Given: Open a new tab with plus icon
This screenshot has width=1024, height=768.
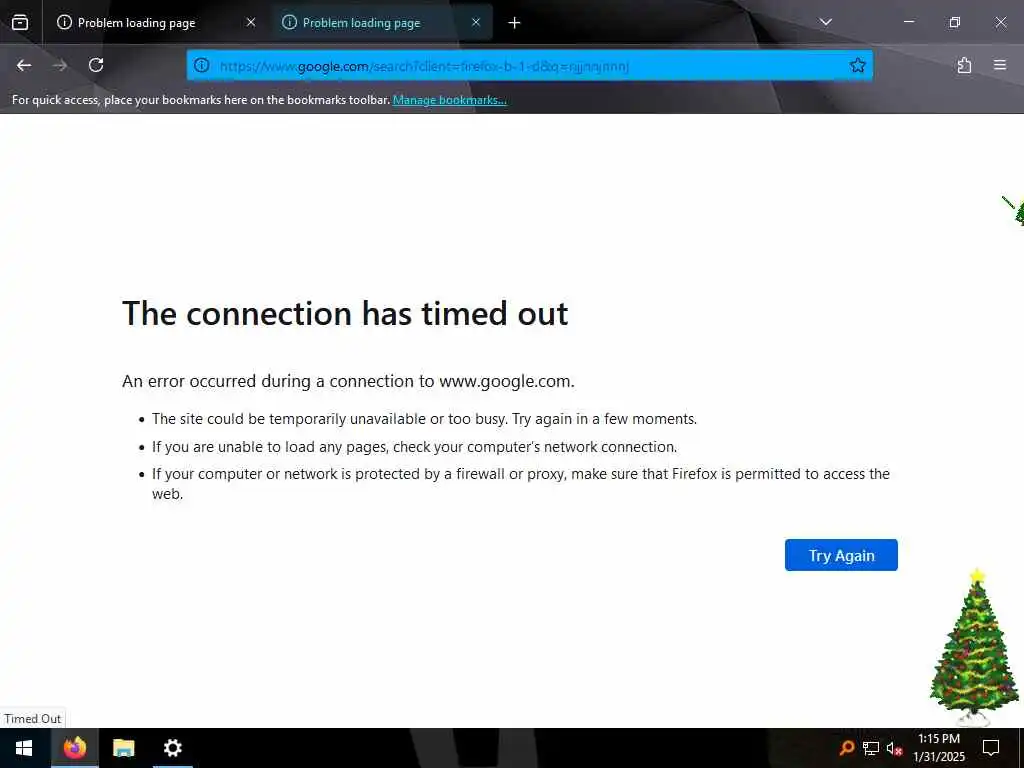Looking at the screenshot, I should click(x=515, y=23).
